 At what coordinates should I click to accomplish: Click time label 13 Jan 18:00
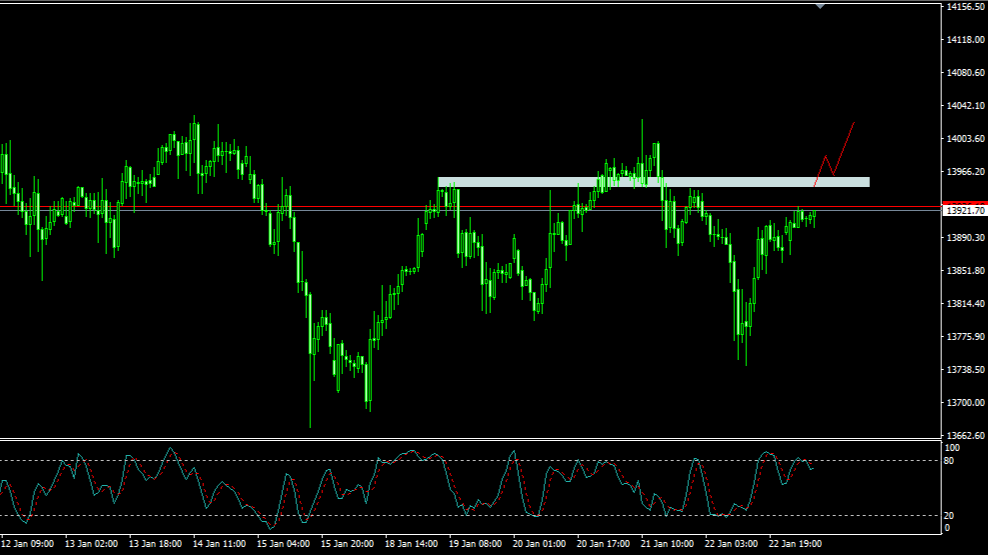155,544
